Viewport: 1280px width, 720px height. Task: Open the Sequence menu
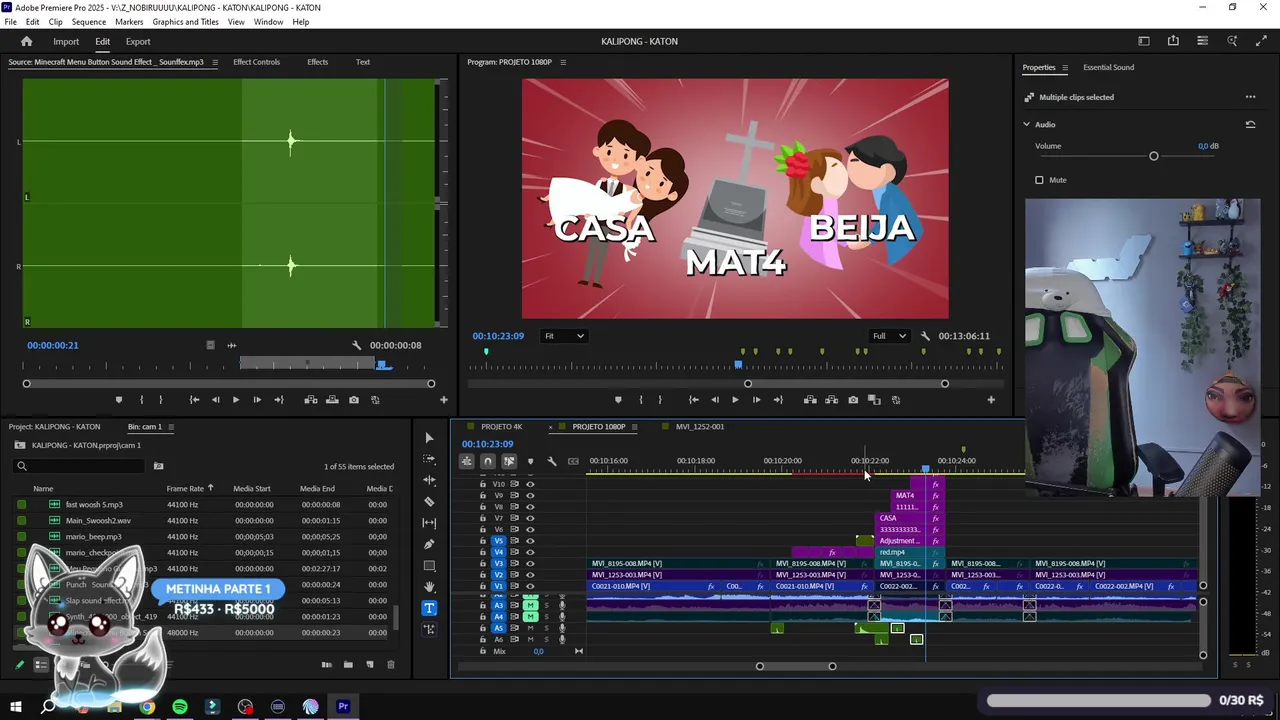(89, 22)
